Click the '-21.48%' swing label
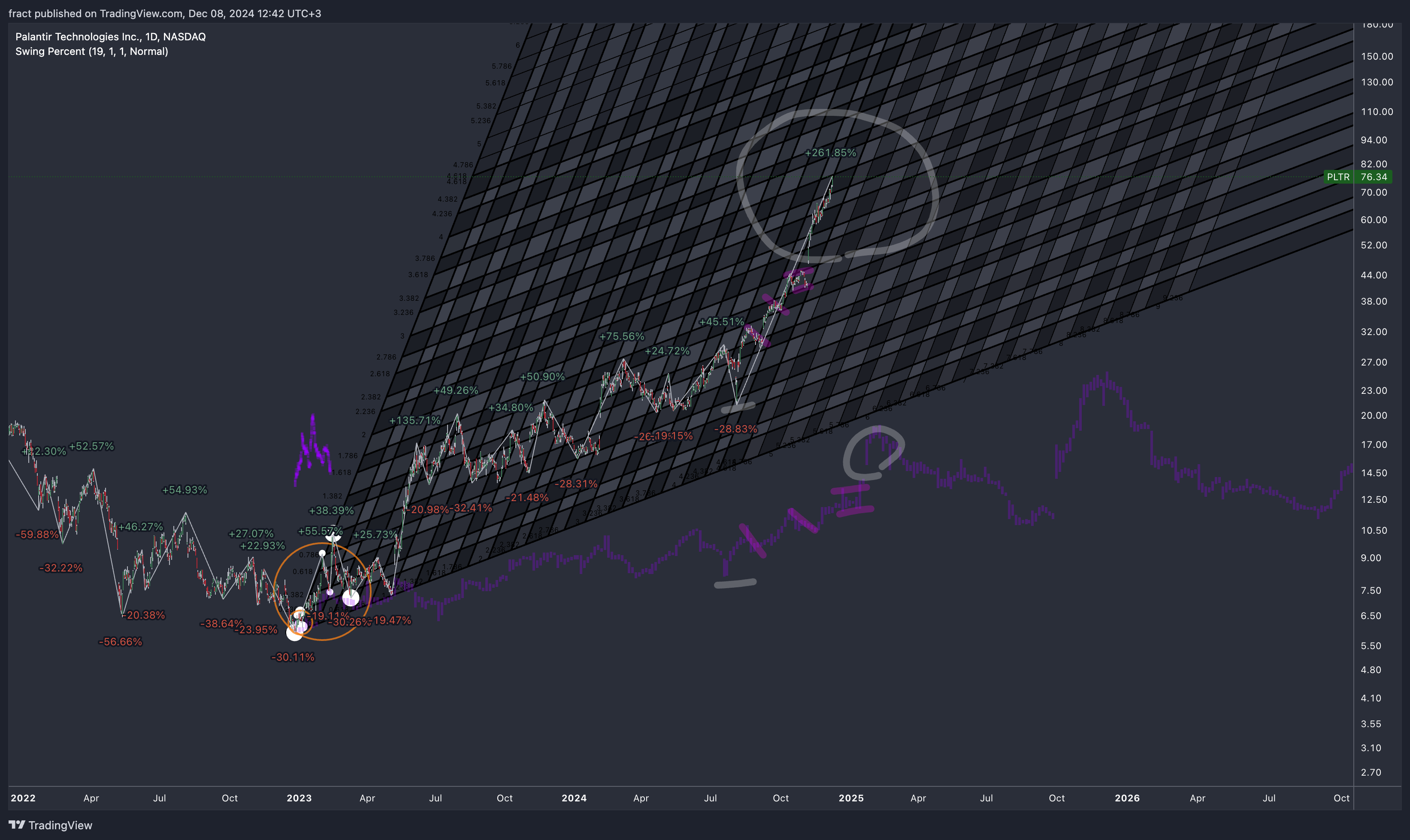This screenshot has width=1410, height=840. [x=527, y=498]
